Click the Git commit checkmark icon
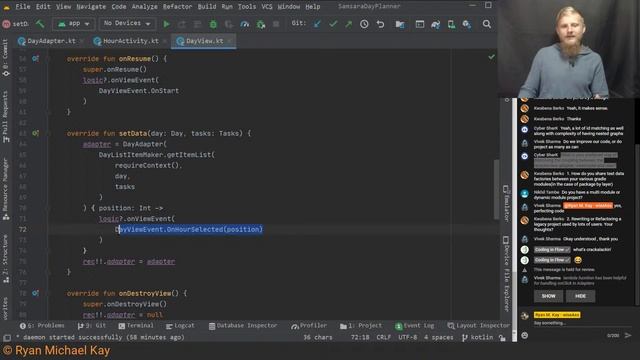 (x=333, y=24)
